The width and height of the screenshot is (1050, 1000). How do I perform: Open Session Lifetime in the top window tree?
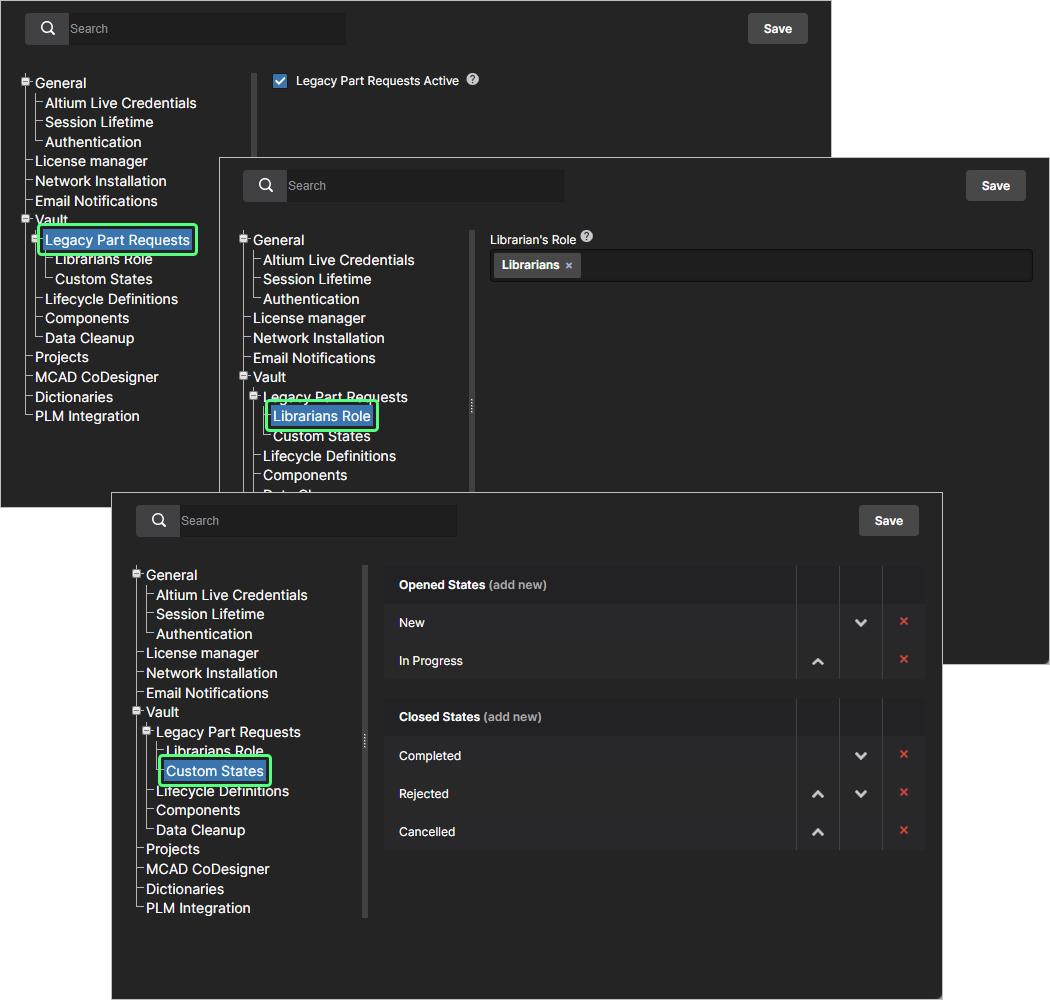(99, 122)
